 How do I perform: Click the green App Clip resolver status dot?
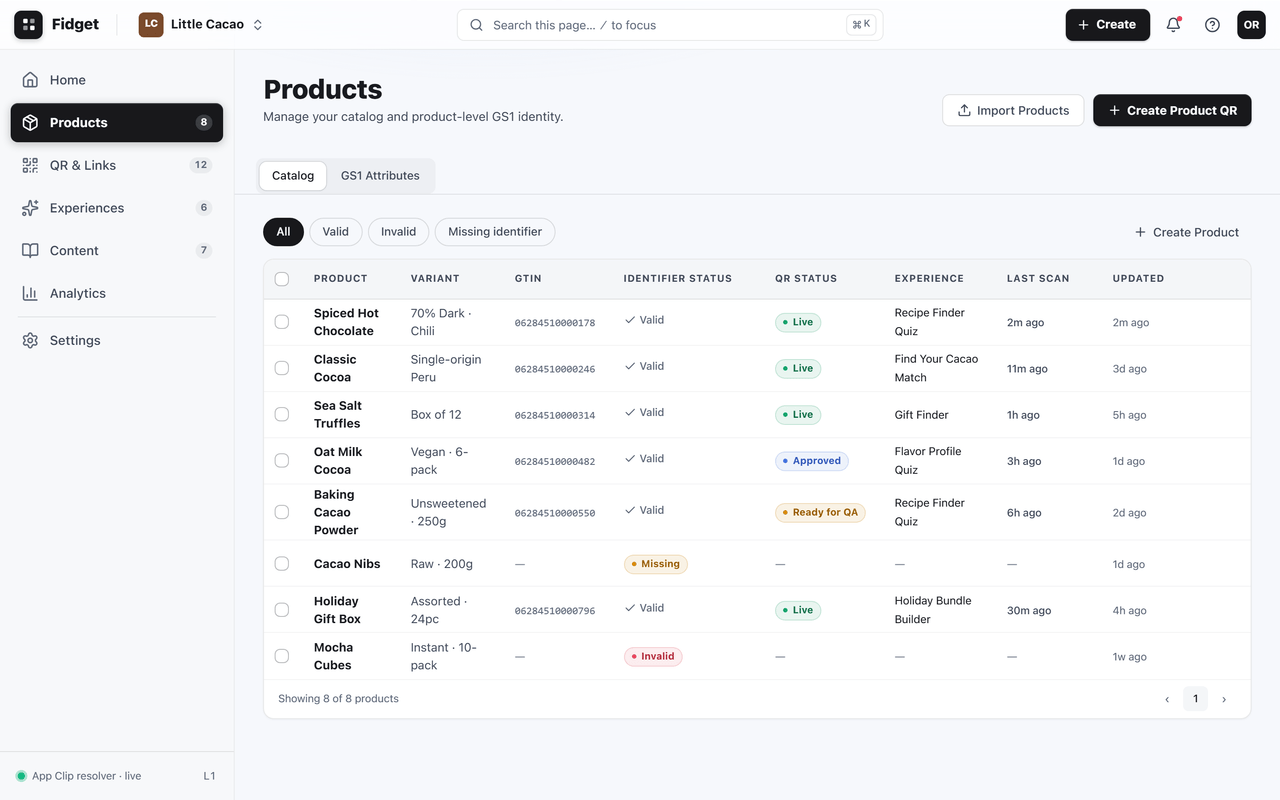point(21,776)
